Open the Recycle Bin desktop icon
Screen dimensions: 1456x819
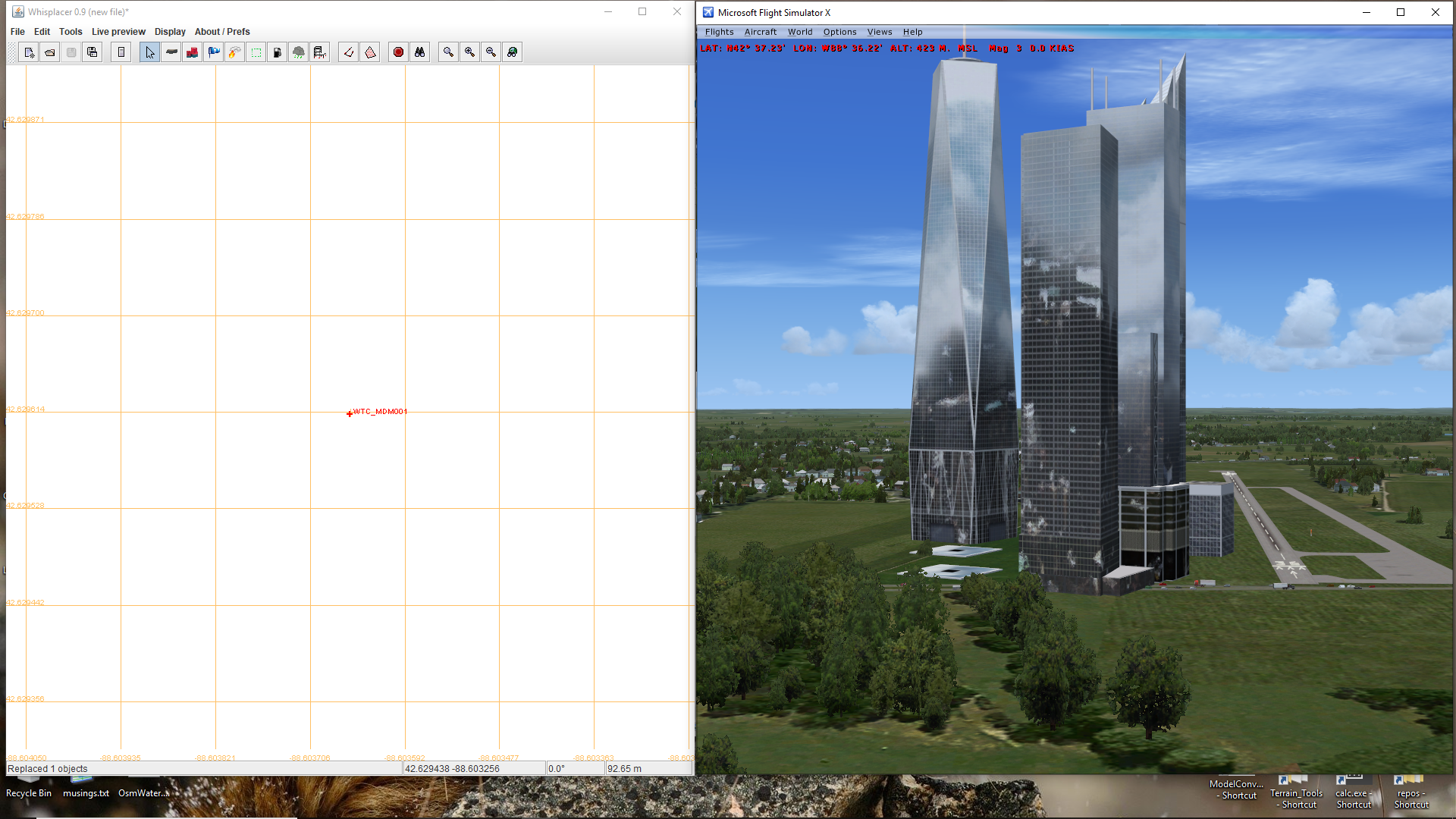pyautogui.click(x=29, y=789)
